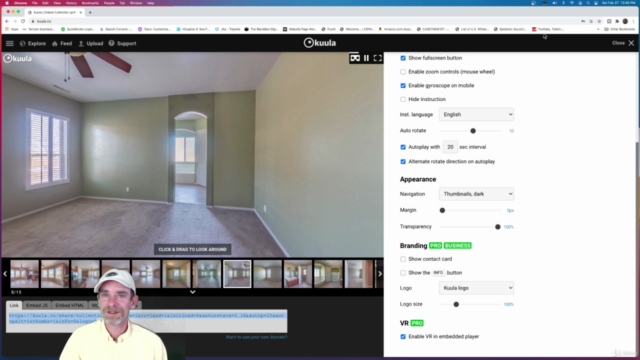Open the Chrome profile avatar
640x360 pixels.
(625, 21)
